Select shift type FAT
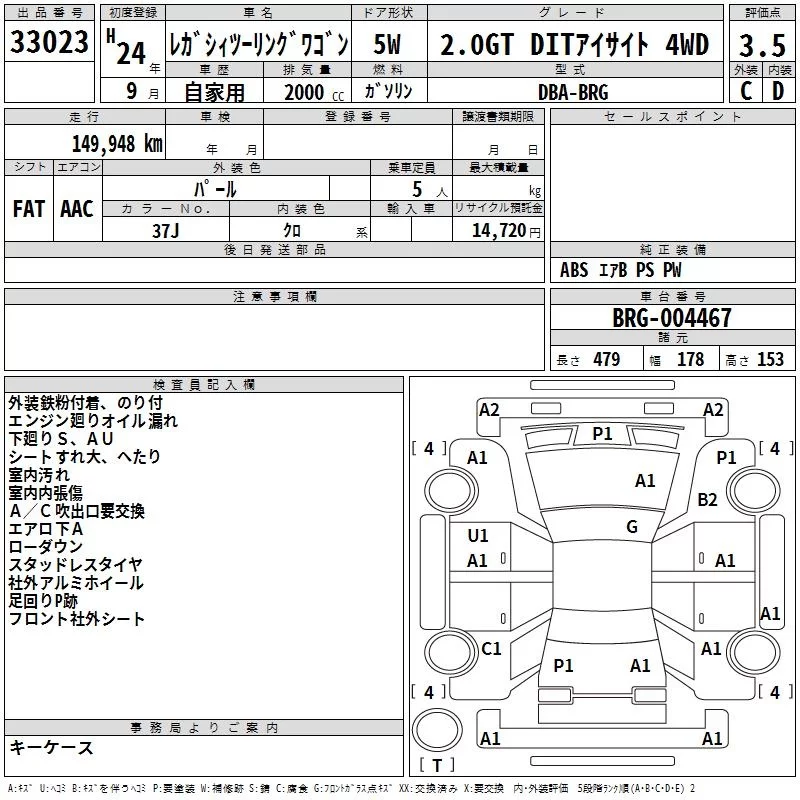Screen dimensions: 800x800 (x=29, y=209)
